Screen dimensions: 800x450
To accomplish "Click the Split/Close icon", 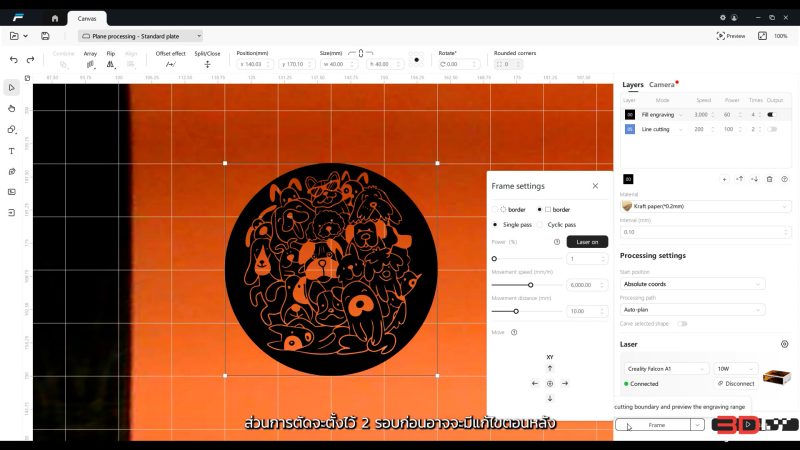I will coord(207,64).
